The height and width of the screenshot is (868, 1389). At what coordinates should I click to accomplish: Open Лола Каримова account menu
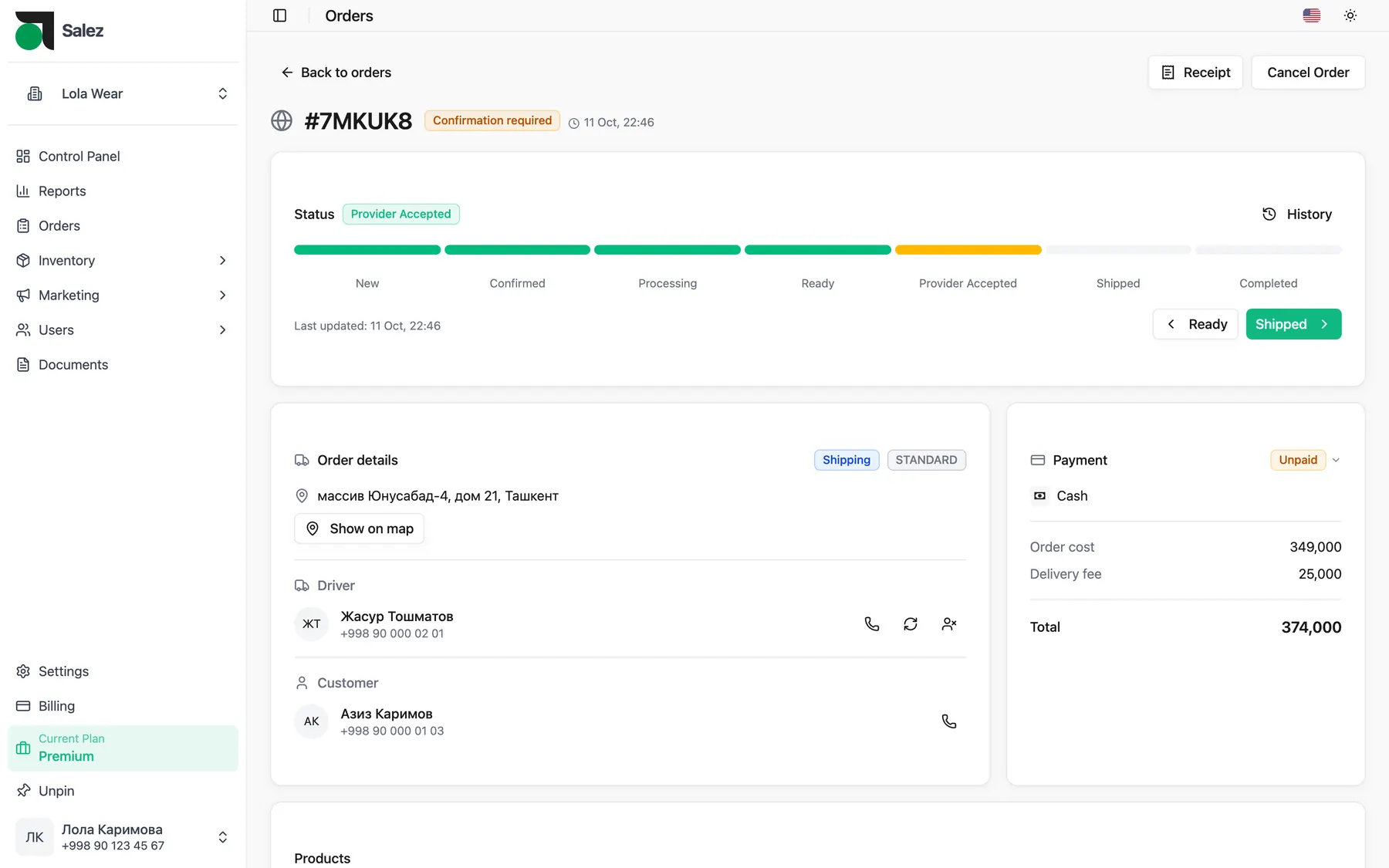(123, 837)
